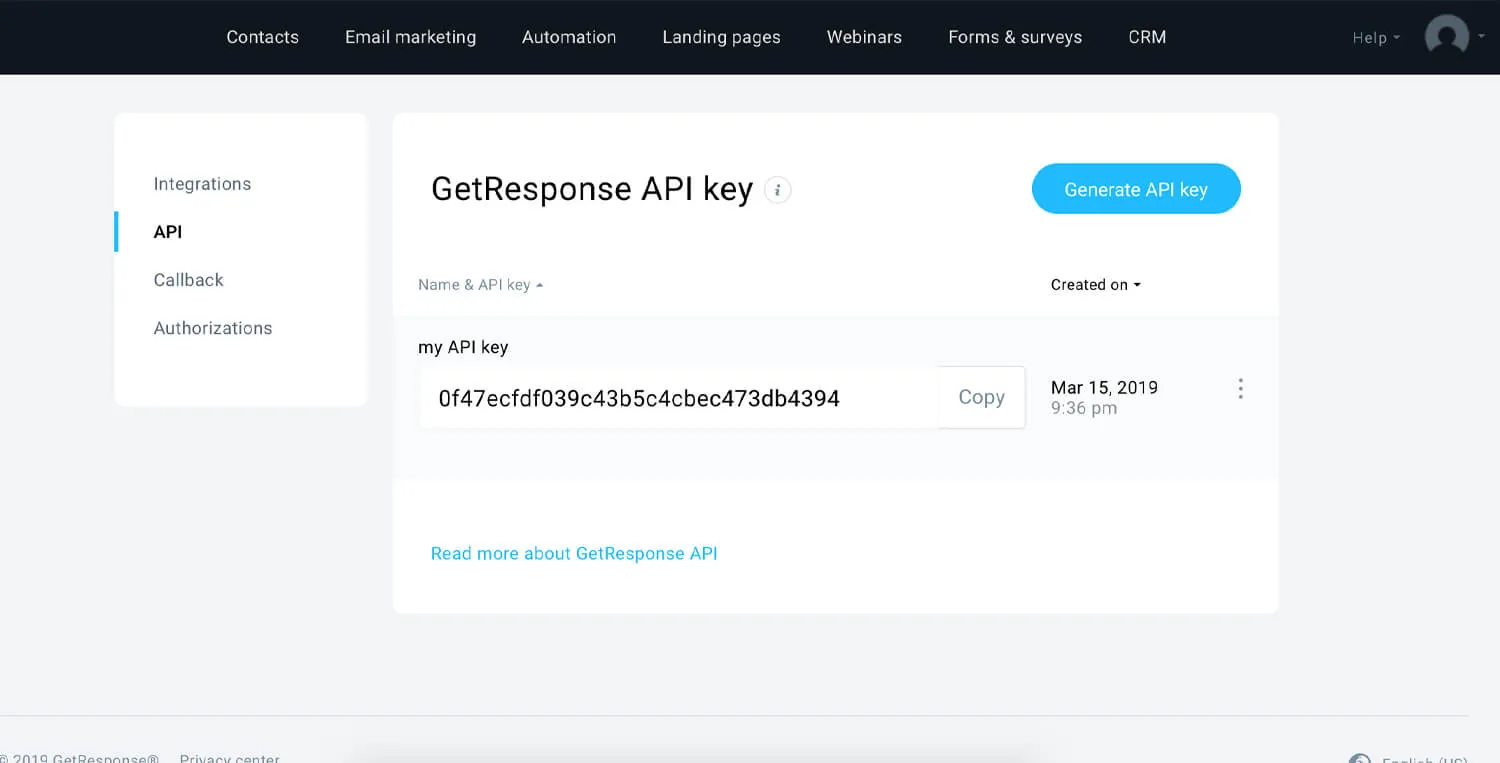Click the 'my API key' name label

pyautogui.click(x=463, y=347)
